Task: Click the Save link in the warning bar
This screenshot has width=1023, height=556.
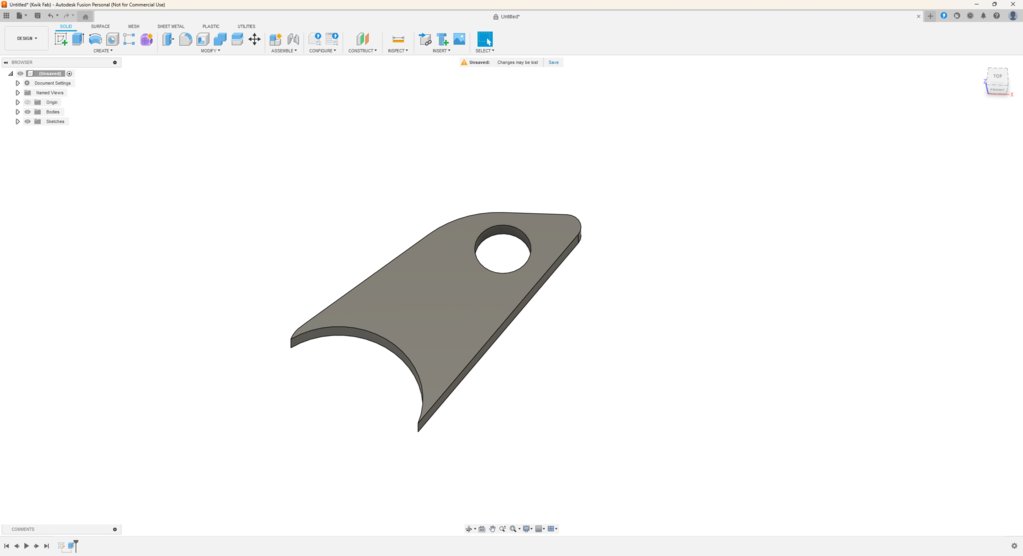Action: pos(553,63)
